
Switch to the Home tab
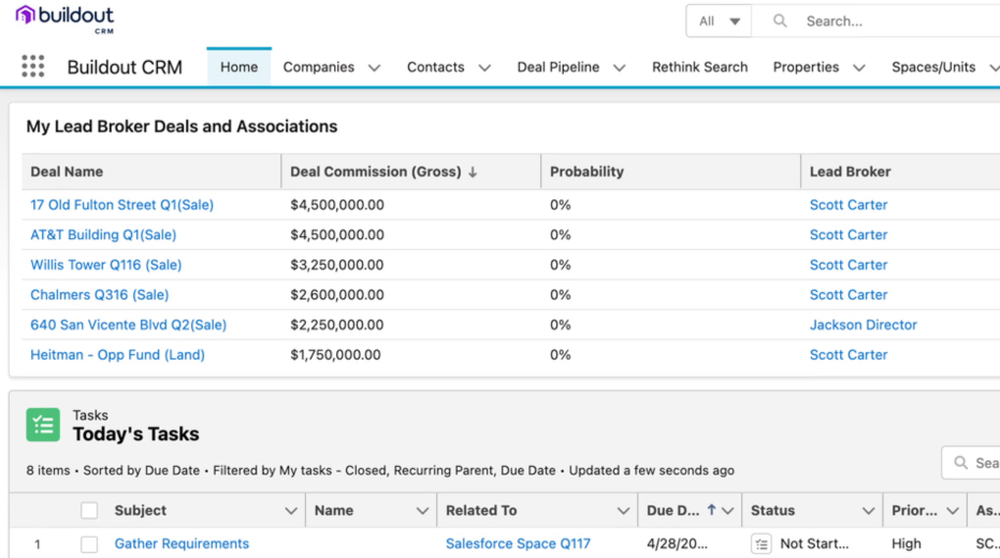click(239, 67)
